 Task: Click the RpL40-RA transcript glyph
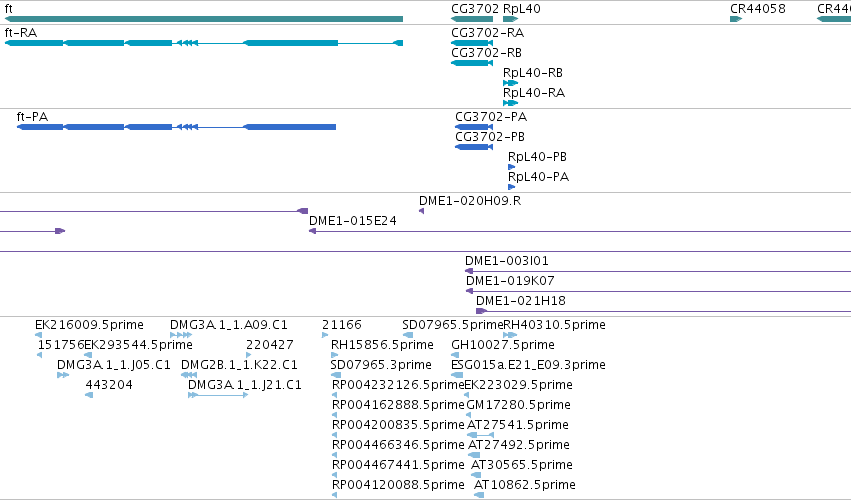coord(511,103)
